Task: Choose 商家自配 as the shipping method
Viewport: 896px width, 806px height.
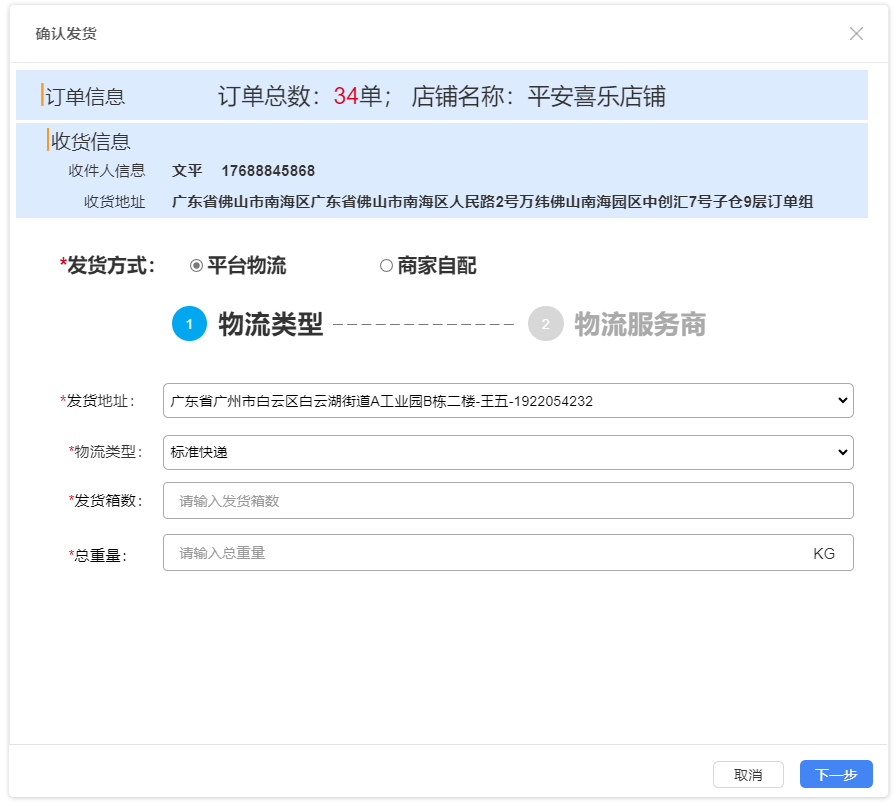Action: [x=386, y=266]
